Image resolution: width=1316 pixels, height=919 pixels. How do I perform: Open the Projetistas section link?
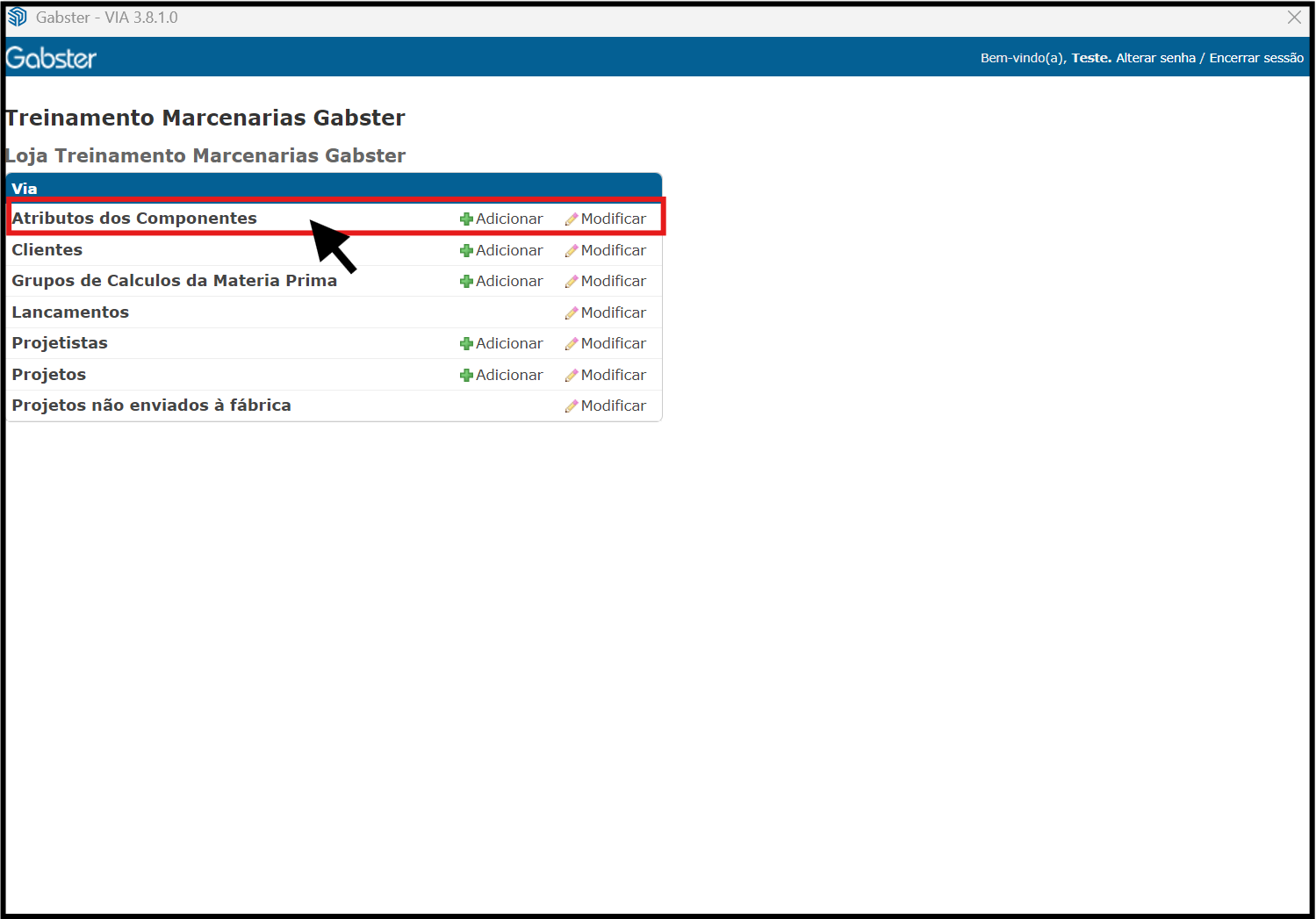coord(60,343)
